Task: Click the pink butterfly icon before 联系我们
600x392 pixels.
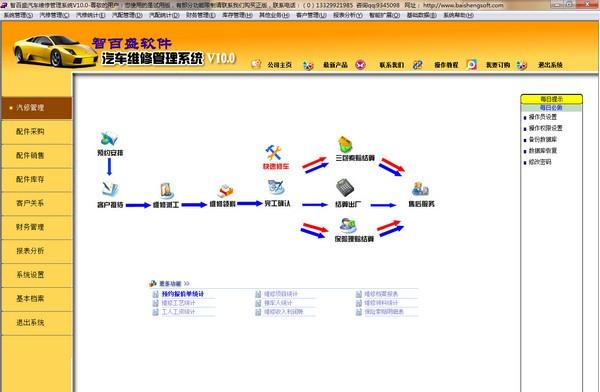Action: [360, 65]
